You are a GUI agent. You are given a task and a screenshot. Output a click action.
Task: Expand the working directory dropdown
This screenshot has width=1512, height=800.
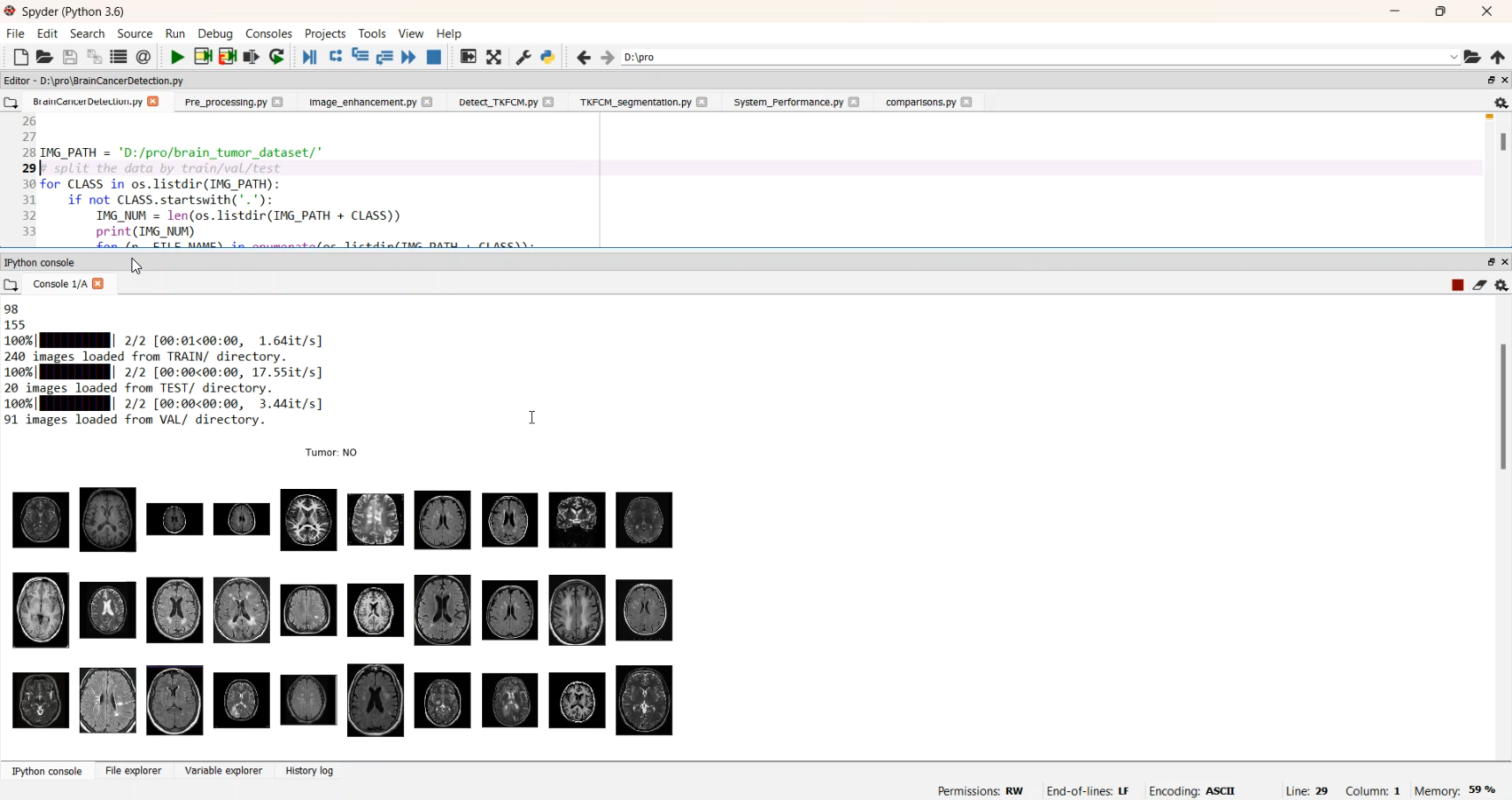(x=1453, y=58)
